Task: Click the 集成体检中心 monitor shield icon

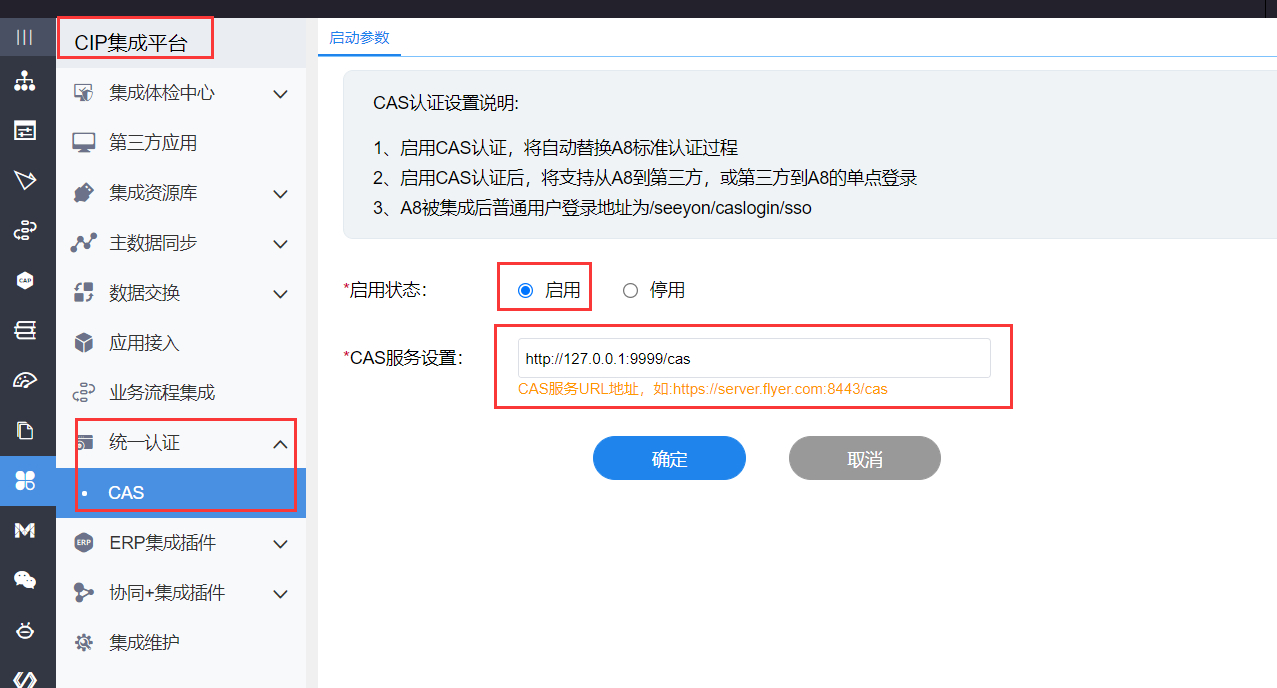Action: (x=84, y=93)
